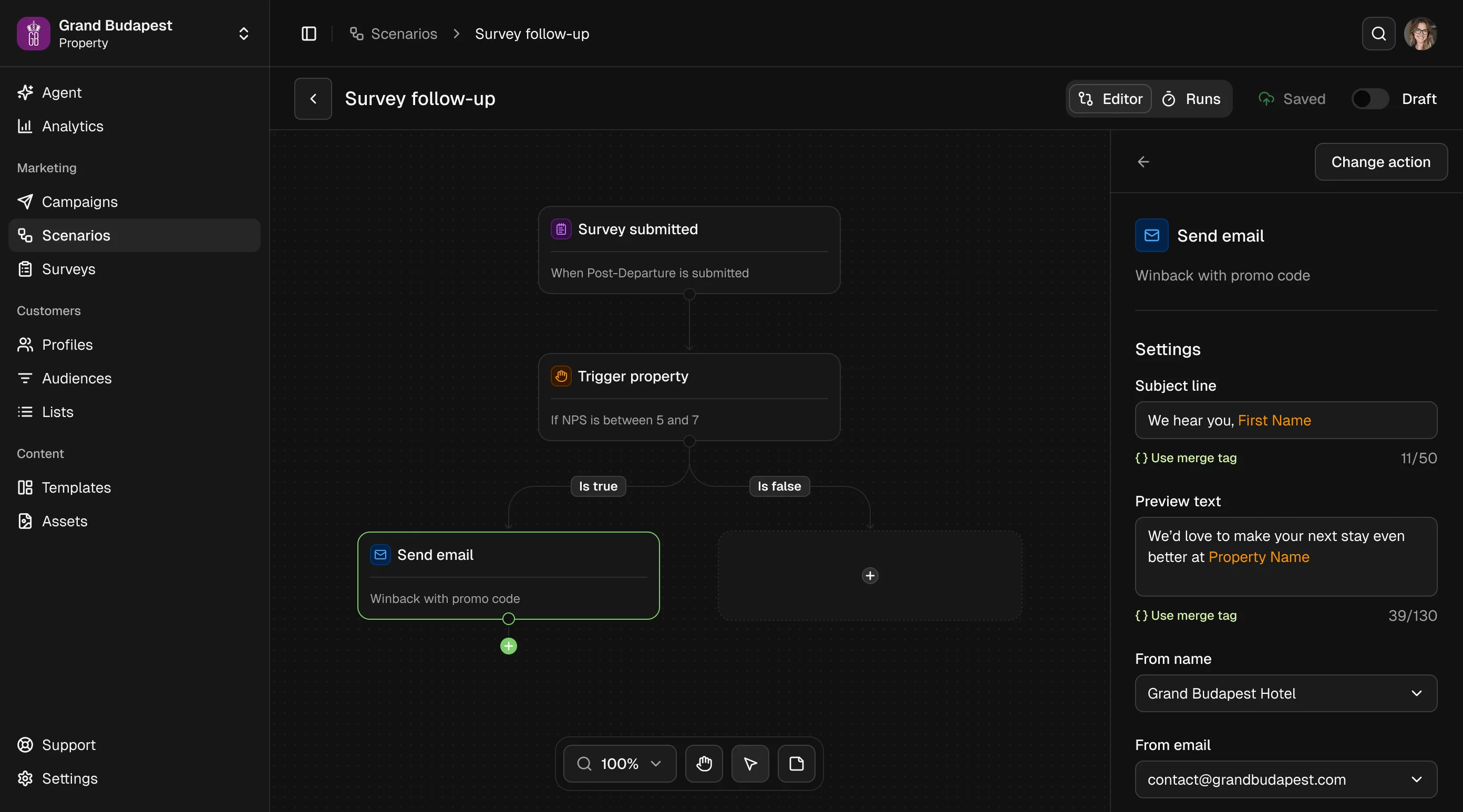
Task: Click the orange Trigger property hand icon
Action: click(x=561, y=377)
